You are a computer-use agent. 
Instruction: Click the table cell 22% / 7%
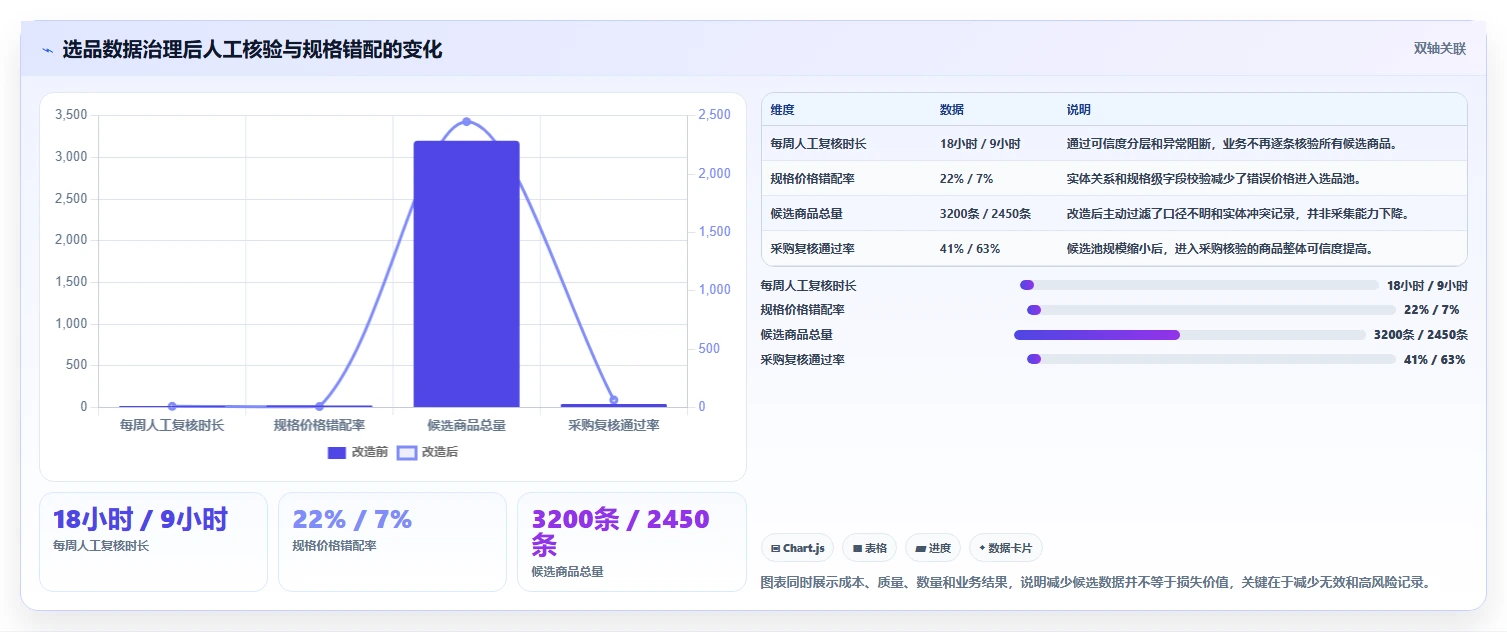966,179
